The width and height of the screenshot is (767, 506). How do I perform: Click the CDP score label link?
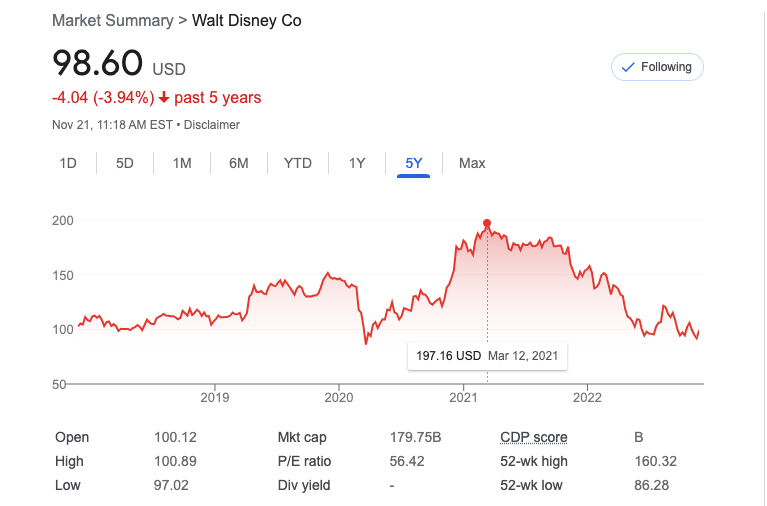click(x=534, y=437)
